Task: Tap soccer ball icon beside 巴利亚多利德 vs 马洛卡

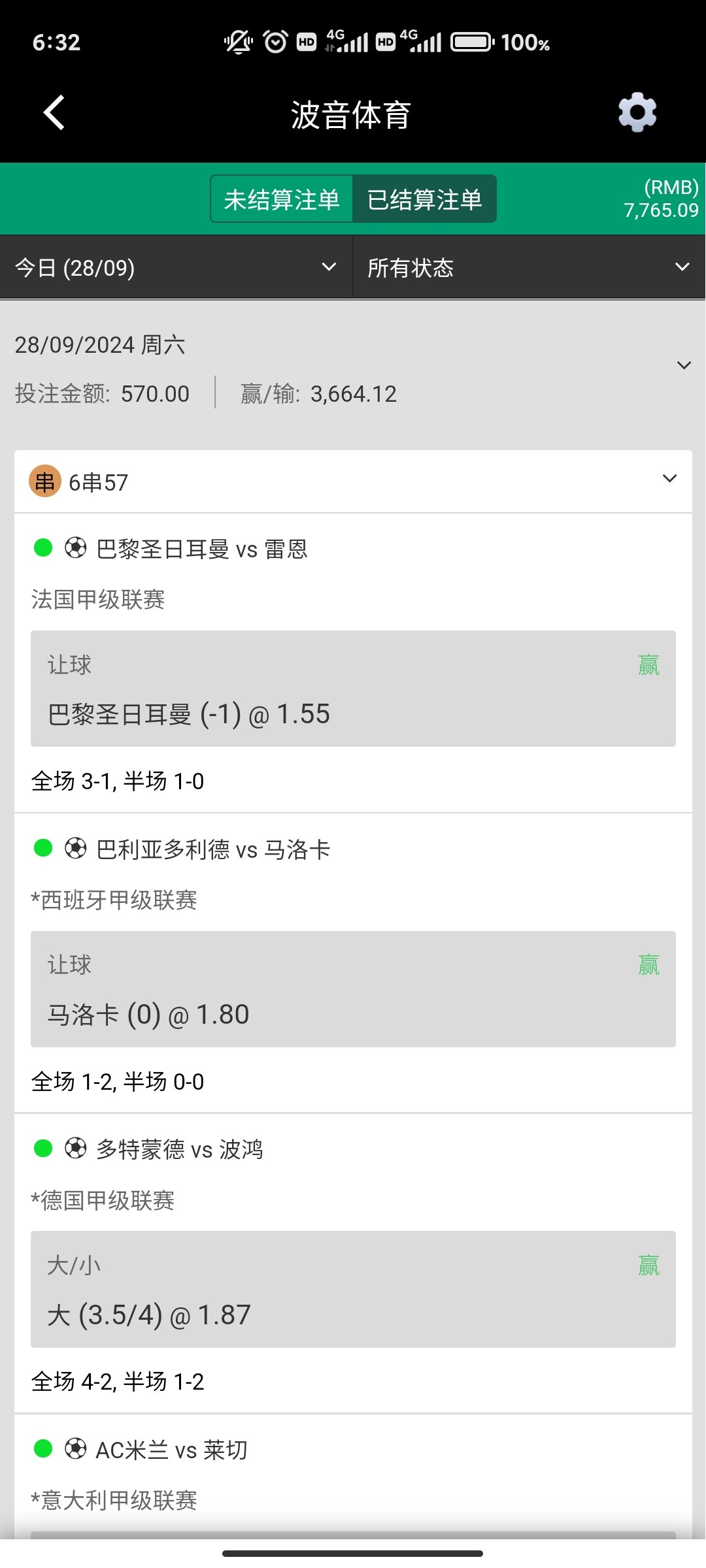Action: tap(75, 849)
